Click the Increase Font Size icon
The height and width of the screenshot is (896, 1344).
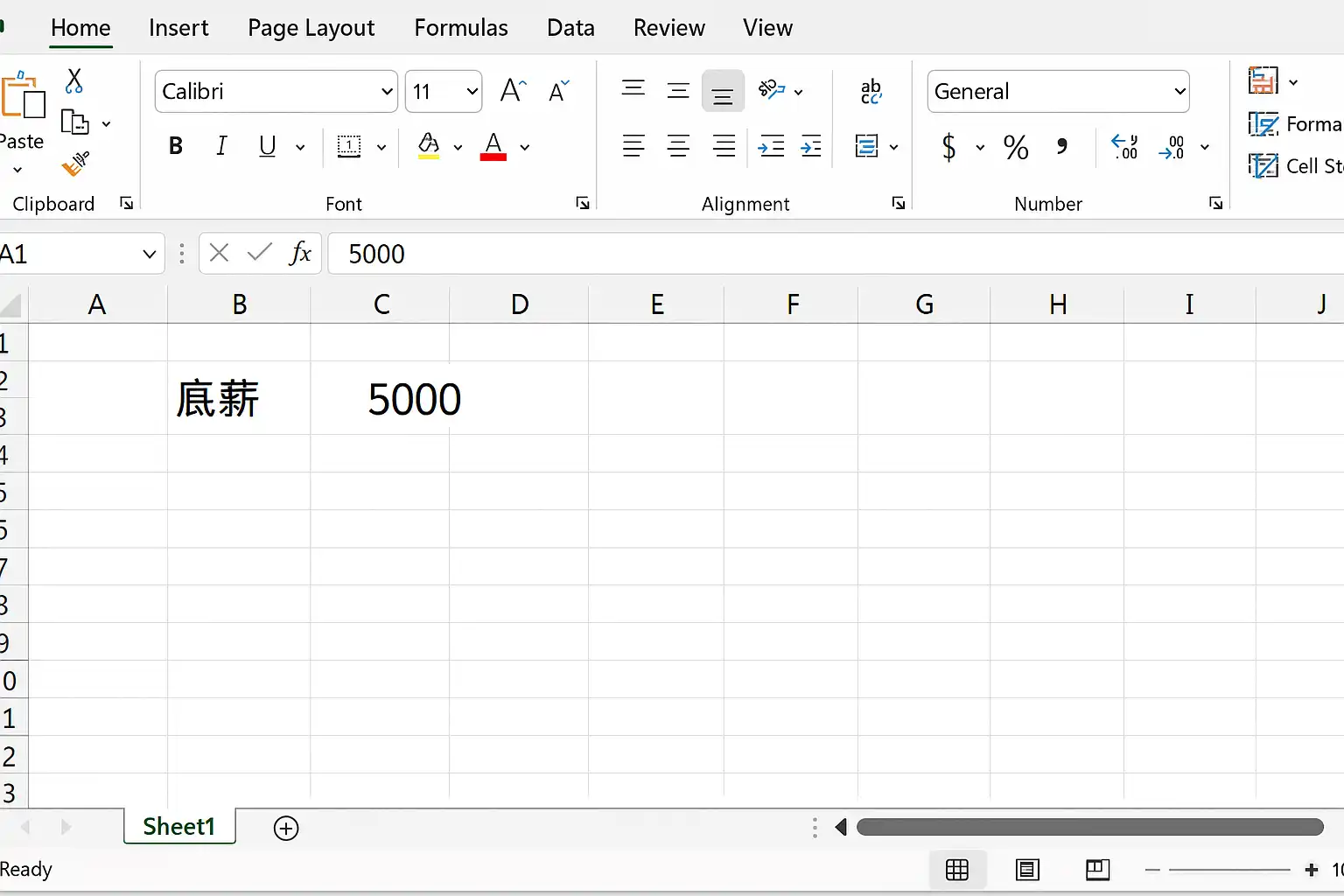click(x=513, y=91)
